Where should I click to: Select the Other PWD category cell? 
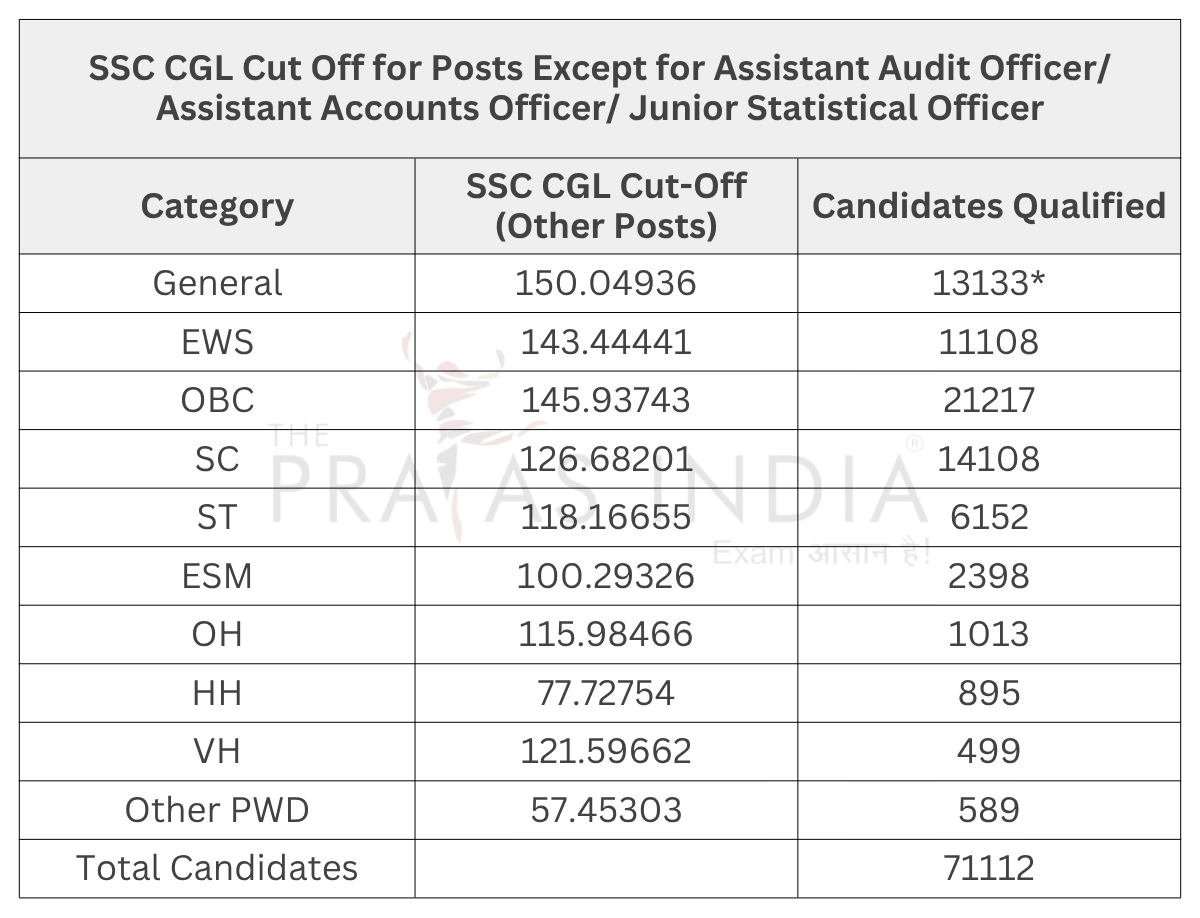click(217, 810)
